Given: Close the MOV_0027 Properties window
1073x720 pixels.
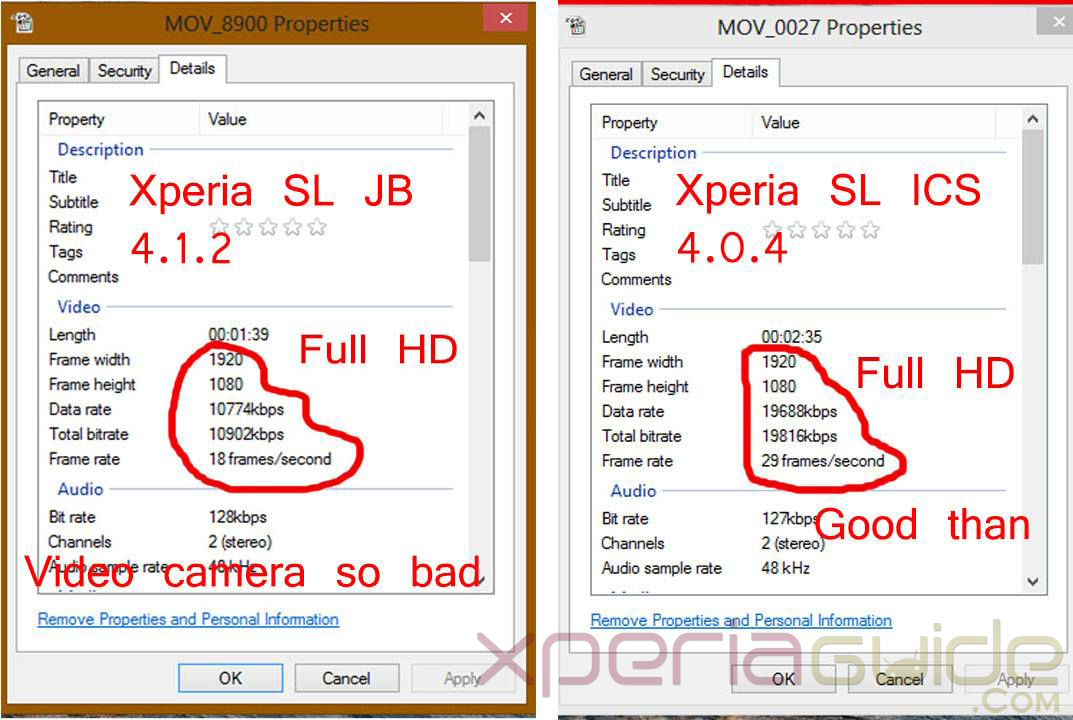Looking at the screenshot, I should (x=1057, y=21).
